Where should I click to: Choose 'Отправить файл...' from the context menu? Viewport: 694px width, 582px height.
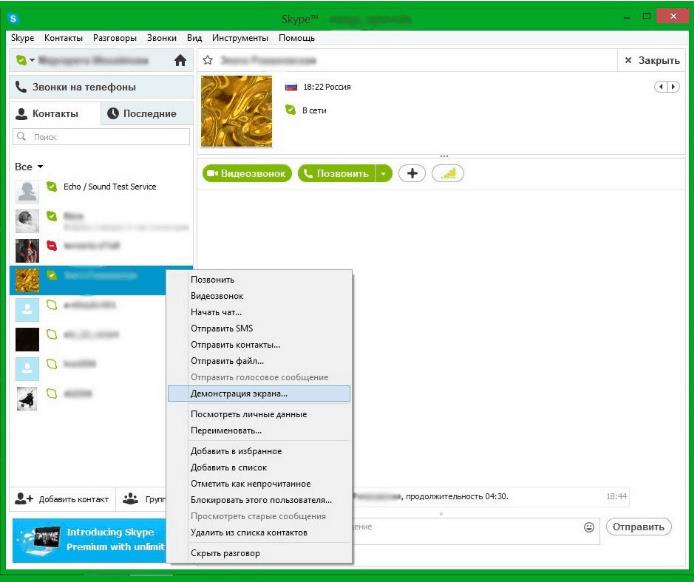227,361
